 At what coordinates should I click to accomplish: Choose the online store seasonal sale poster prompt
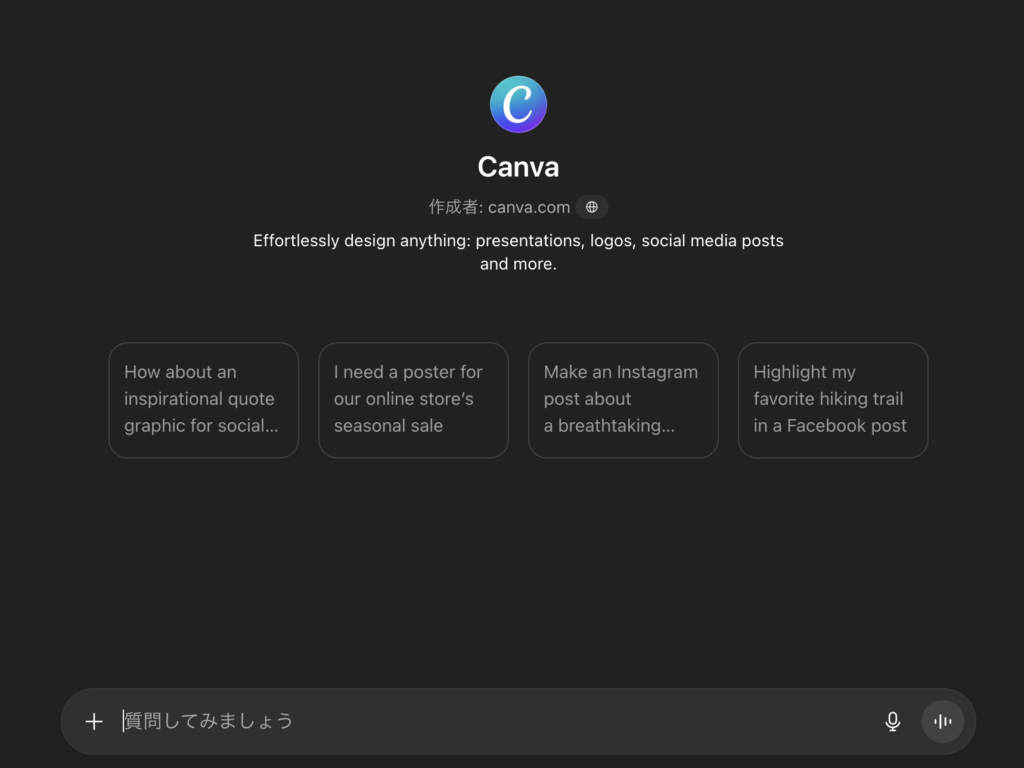pos(413,400)
